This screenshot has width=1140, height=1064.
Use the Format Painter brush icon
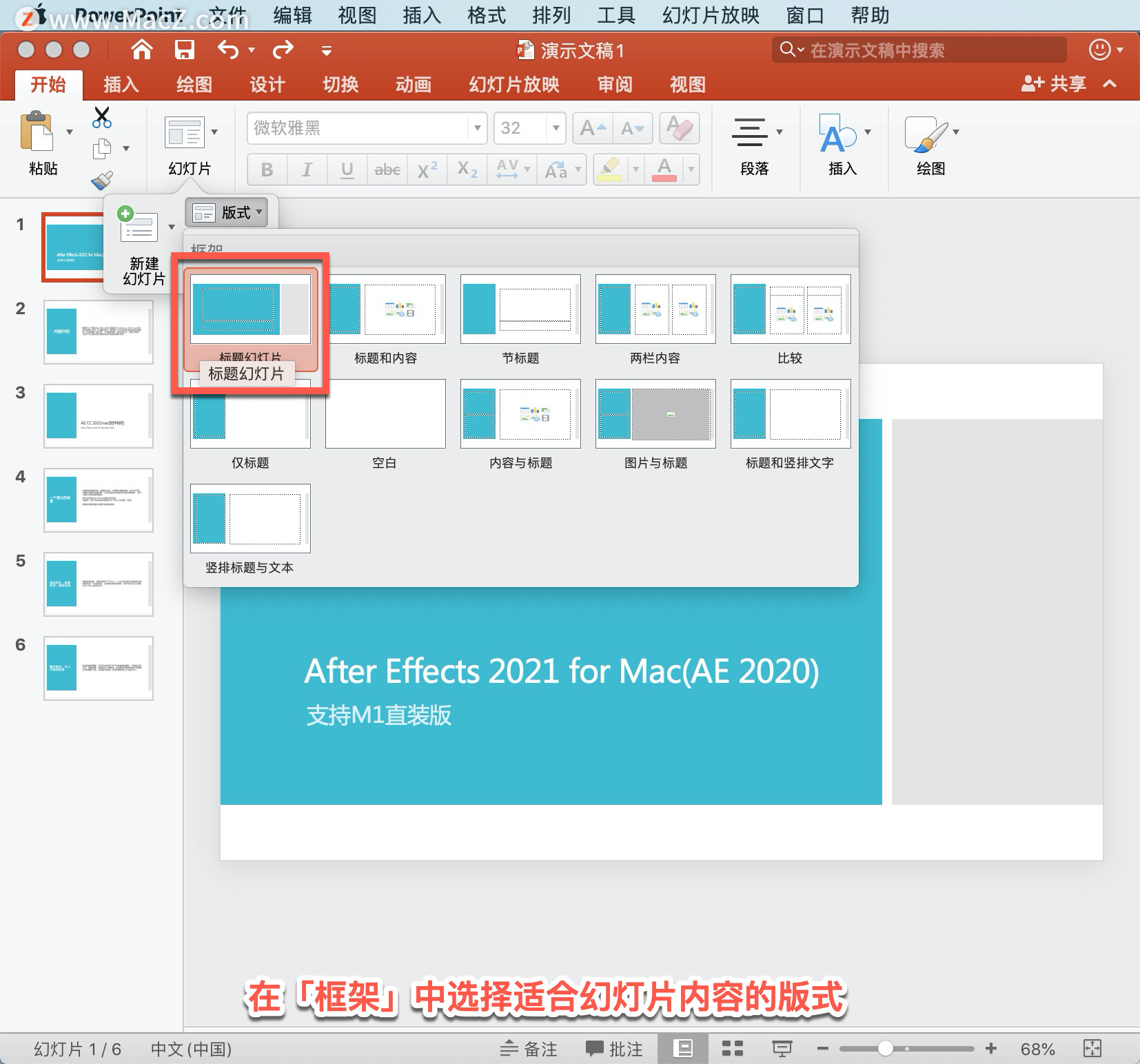pyautogui.click(x=102, y=180)
